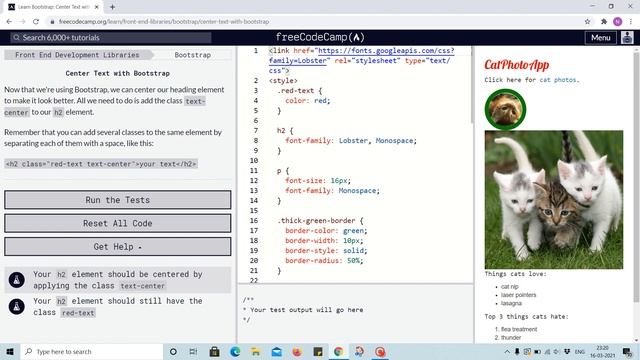Go to the Bootstrap breadcrumb

click(193, 55)
